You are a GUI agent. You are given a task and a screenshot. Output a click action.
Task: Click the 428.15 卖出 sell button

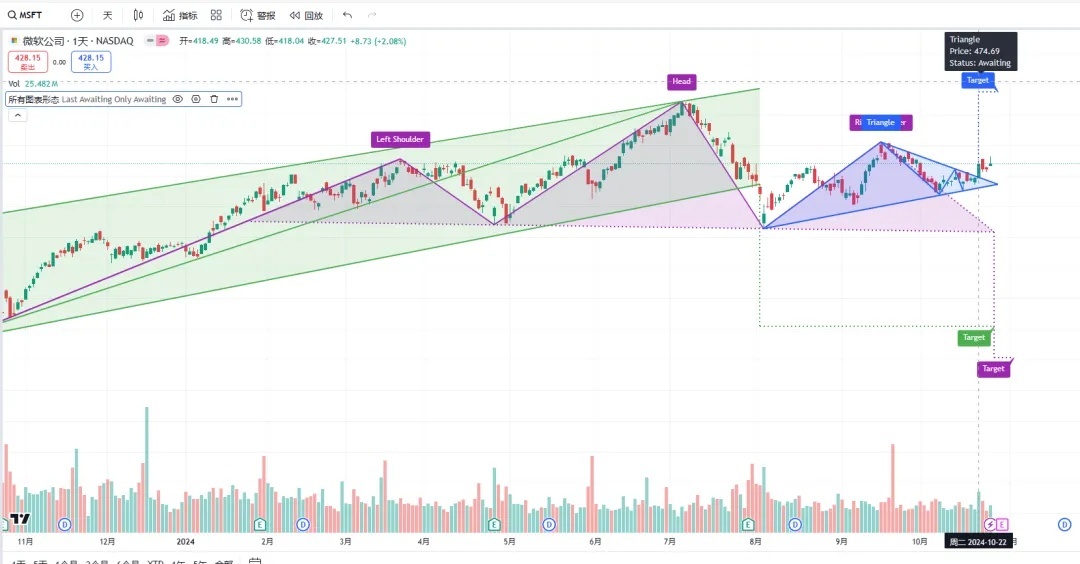click(27, 62)
